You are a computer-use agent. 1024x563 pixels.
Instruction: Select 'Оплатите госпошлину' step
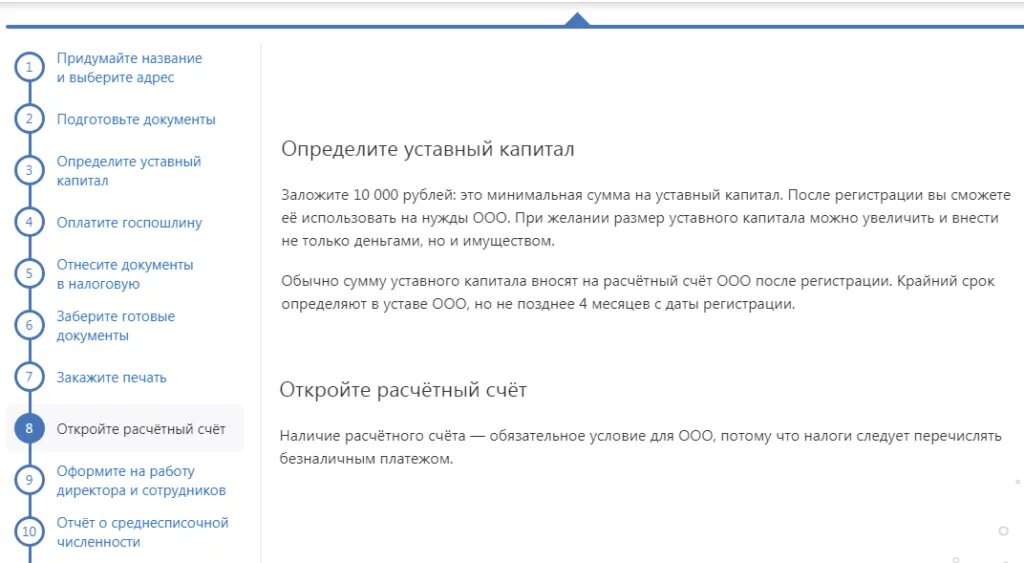(x=129, y=223)
